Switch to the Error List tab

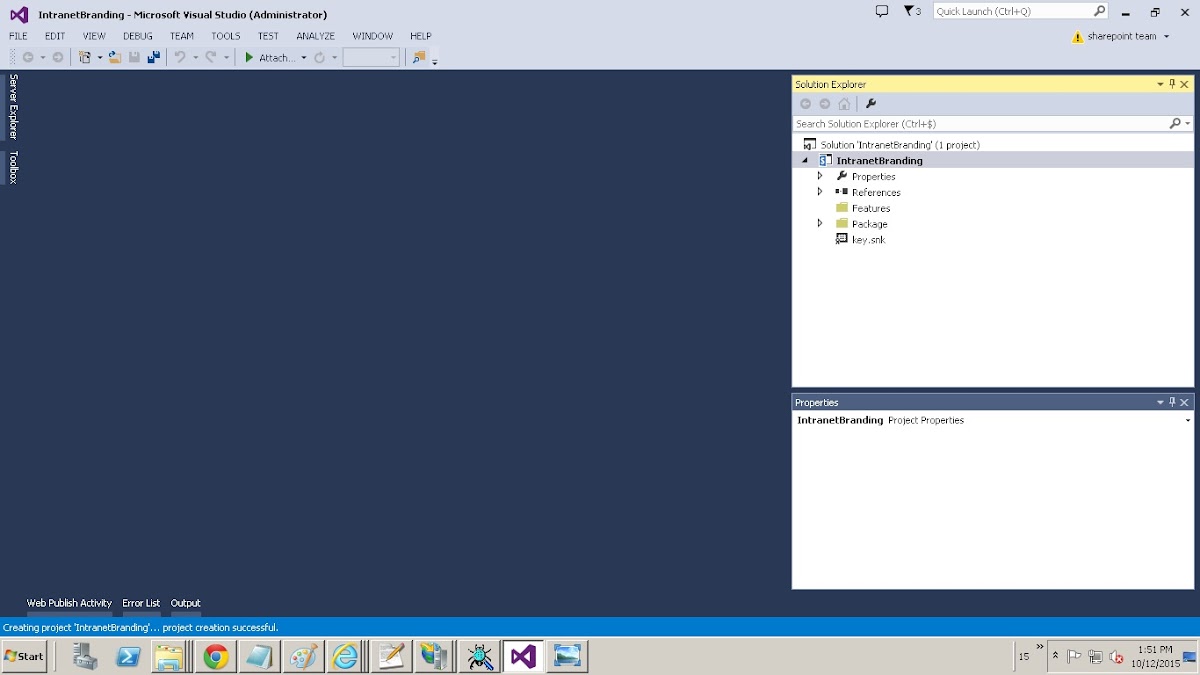141,603
